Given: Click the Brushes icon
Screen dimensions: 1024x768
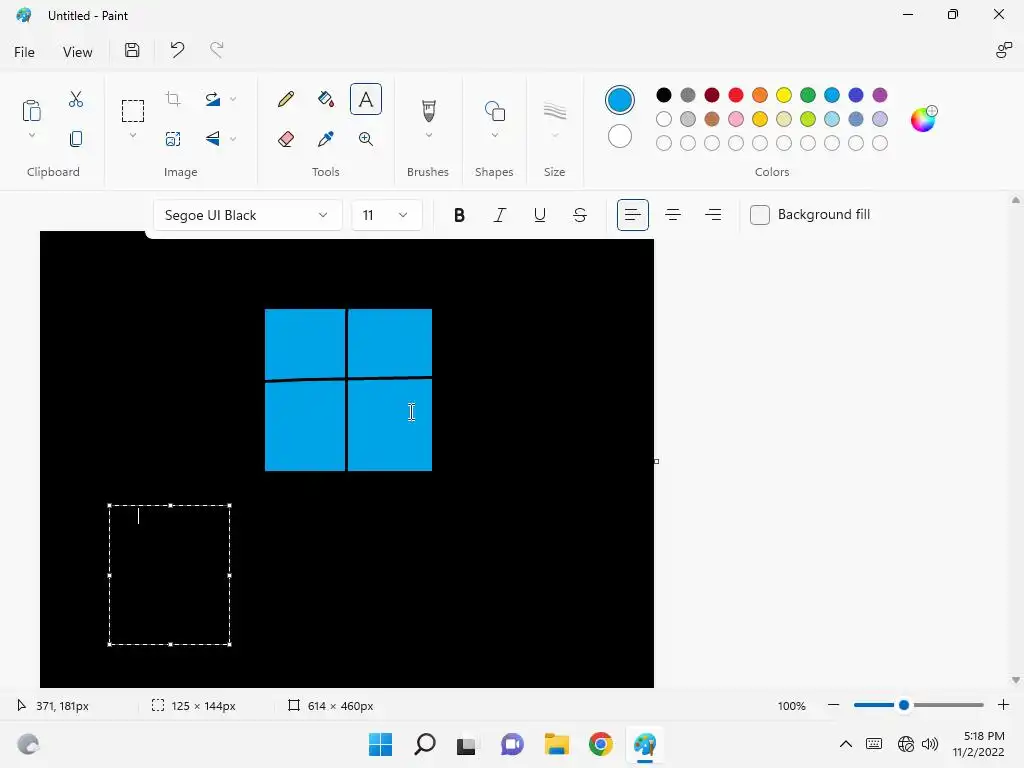Looking at the screenshot, I should point(428,110).
